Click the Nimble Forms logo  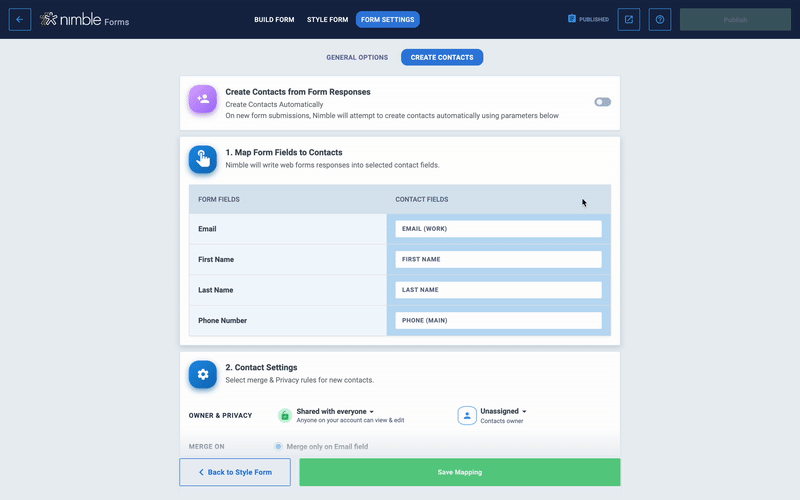tap(85, 20)
